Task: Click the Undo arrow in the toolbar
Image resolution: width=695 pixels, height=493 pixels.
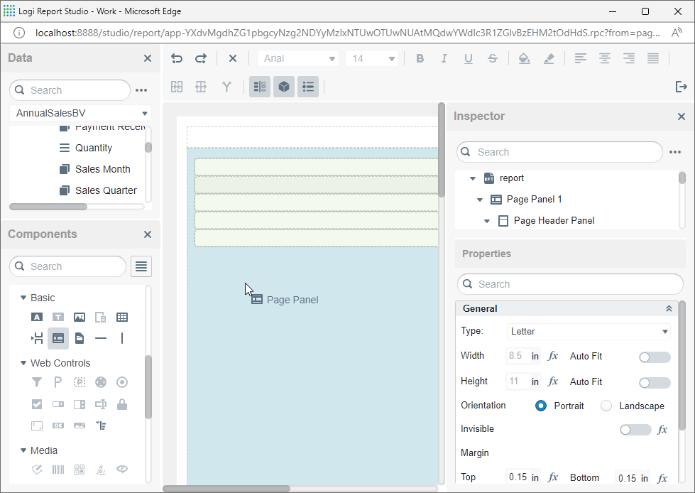Action: (177, 59)
